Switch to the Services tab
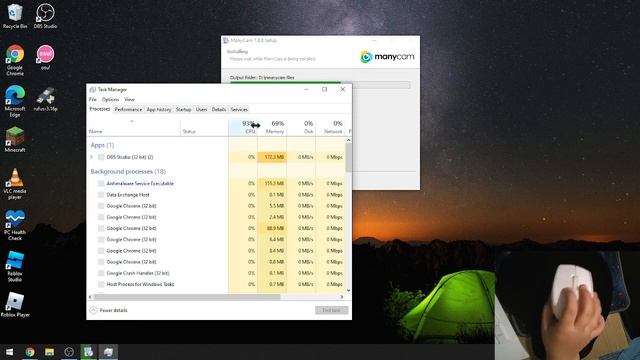The image size is (640, 360). click(239, 109)
